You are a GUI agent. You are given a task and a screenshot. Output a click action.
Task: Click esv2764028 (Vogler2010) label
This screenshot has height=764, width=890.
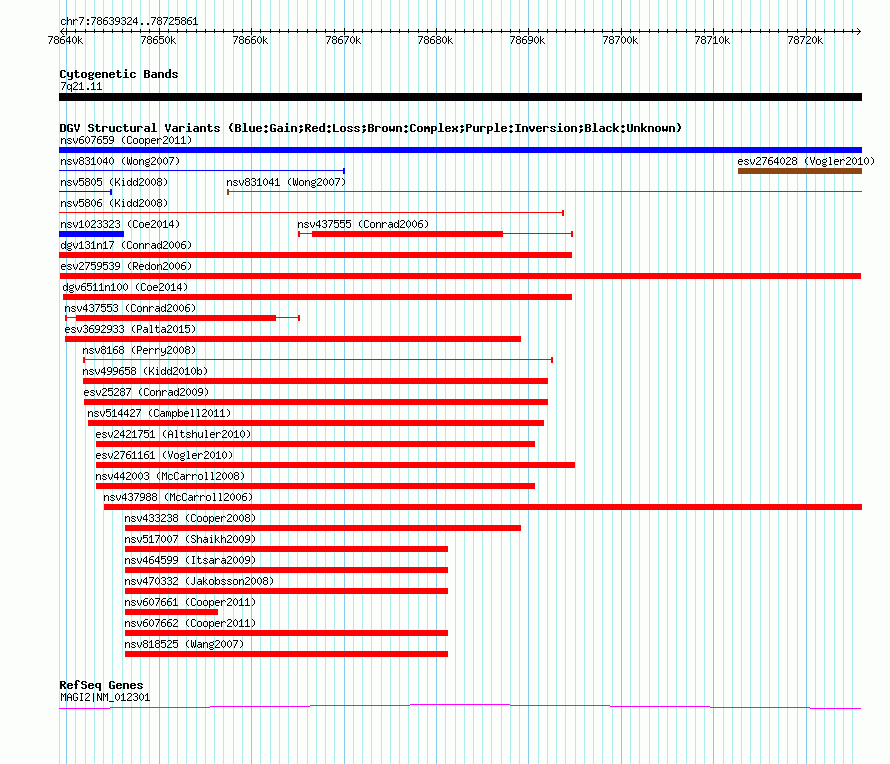pos(806,161)
